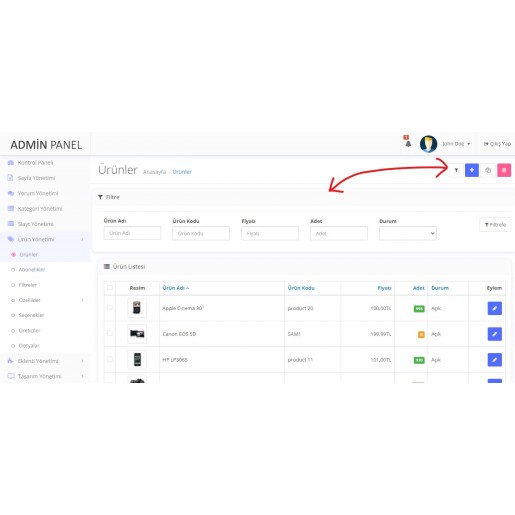Toggle the filter funnel toolbar button
515x515 pixels.
[x=456, y=170]
